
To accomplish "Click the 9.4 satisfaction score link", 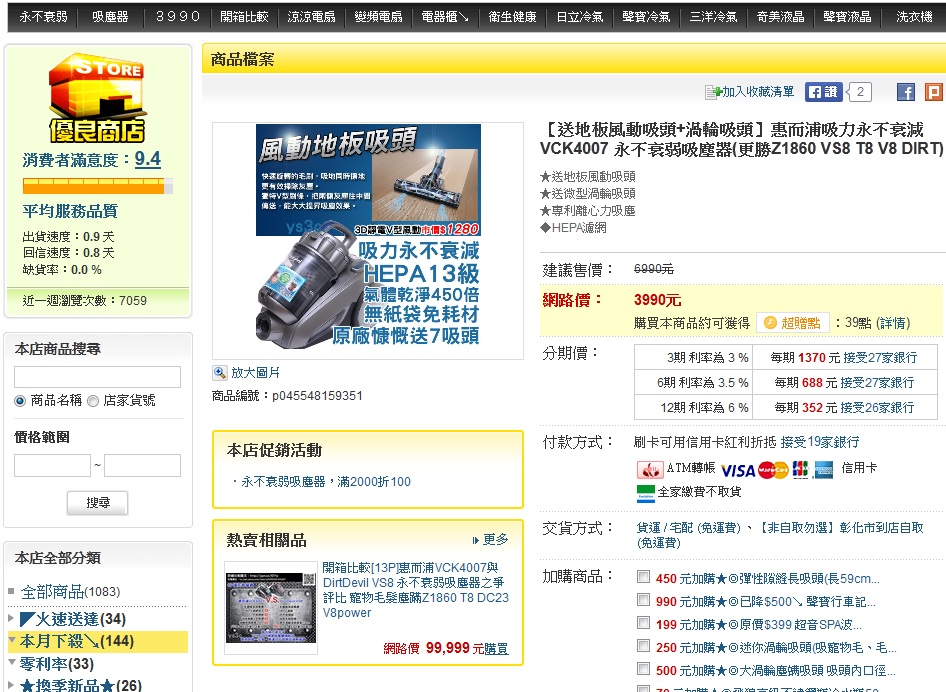I will coord(148,159).
